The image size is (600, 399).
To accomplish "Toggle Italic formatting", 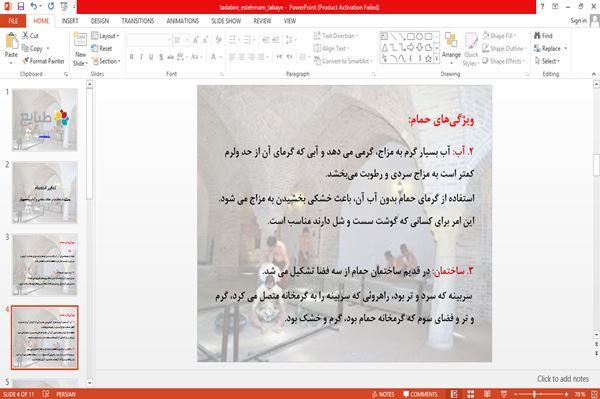I will (141, 57).
